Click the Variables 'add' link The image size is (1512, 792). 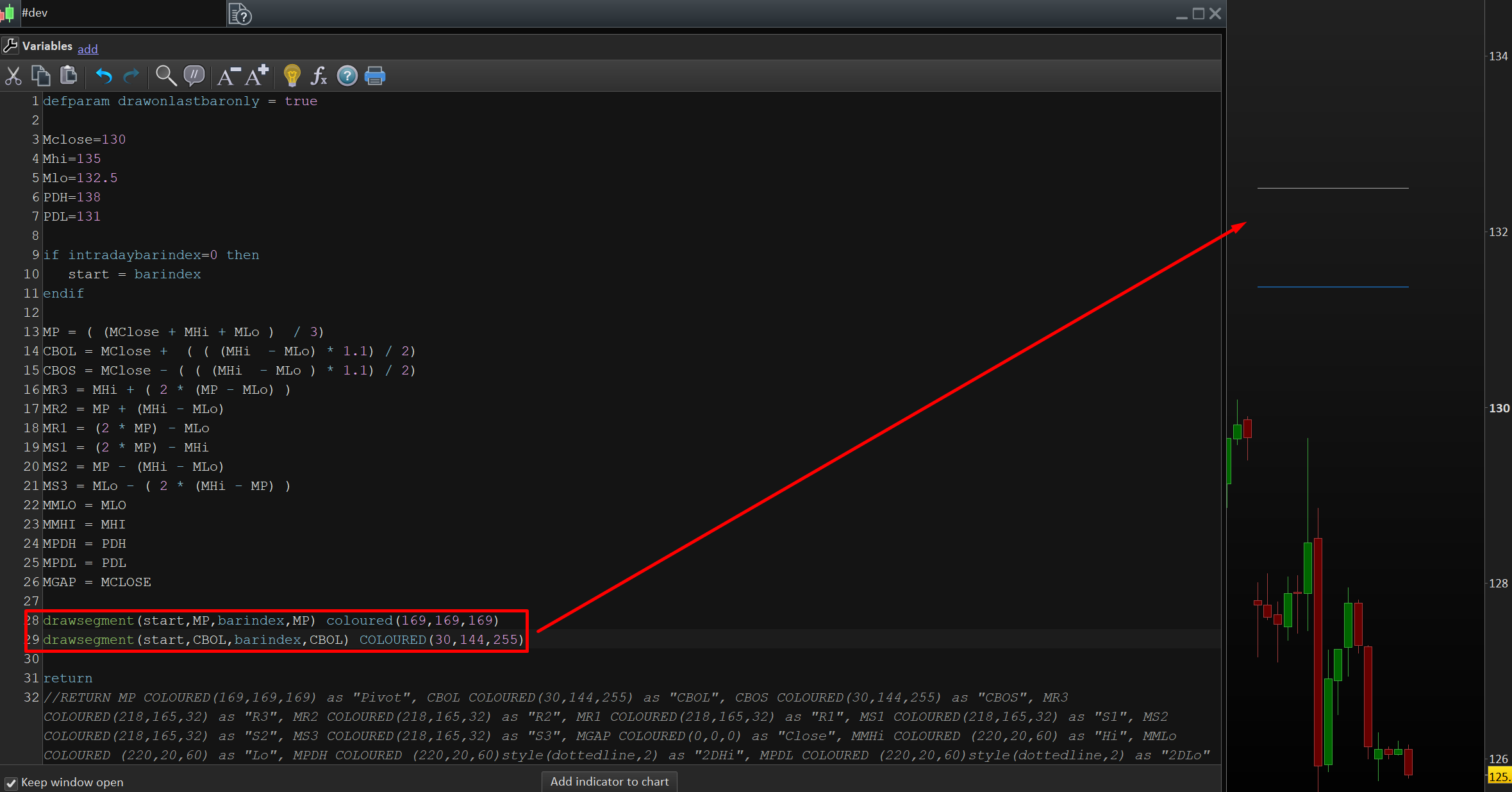point(87,49)
